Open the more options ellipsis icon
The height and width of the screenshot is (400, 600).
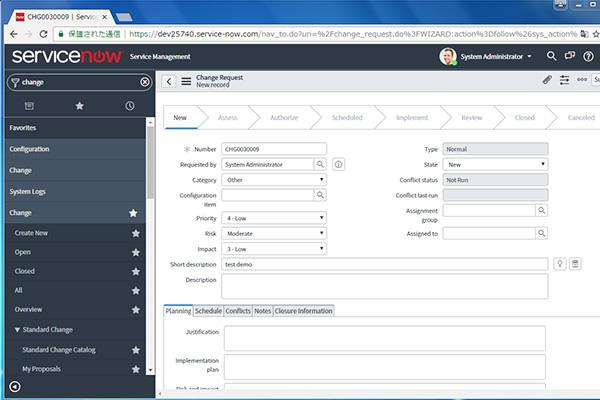click(582, 80)
